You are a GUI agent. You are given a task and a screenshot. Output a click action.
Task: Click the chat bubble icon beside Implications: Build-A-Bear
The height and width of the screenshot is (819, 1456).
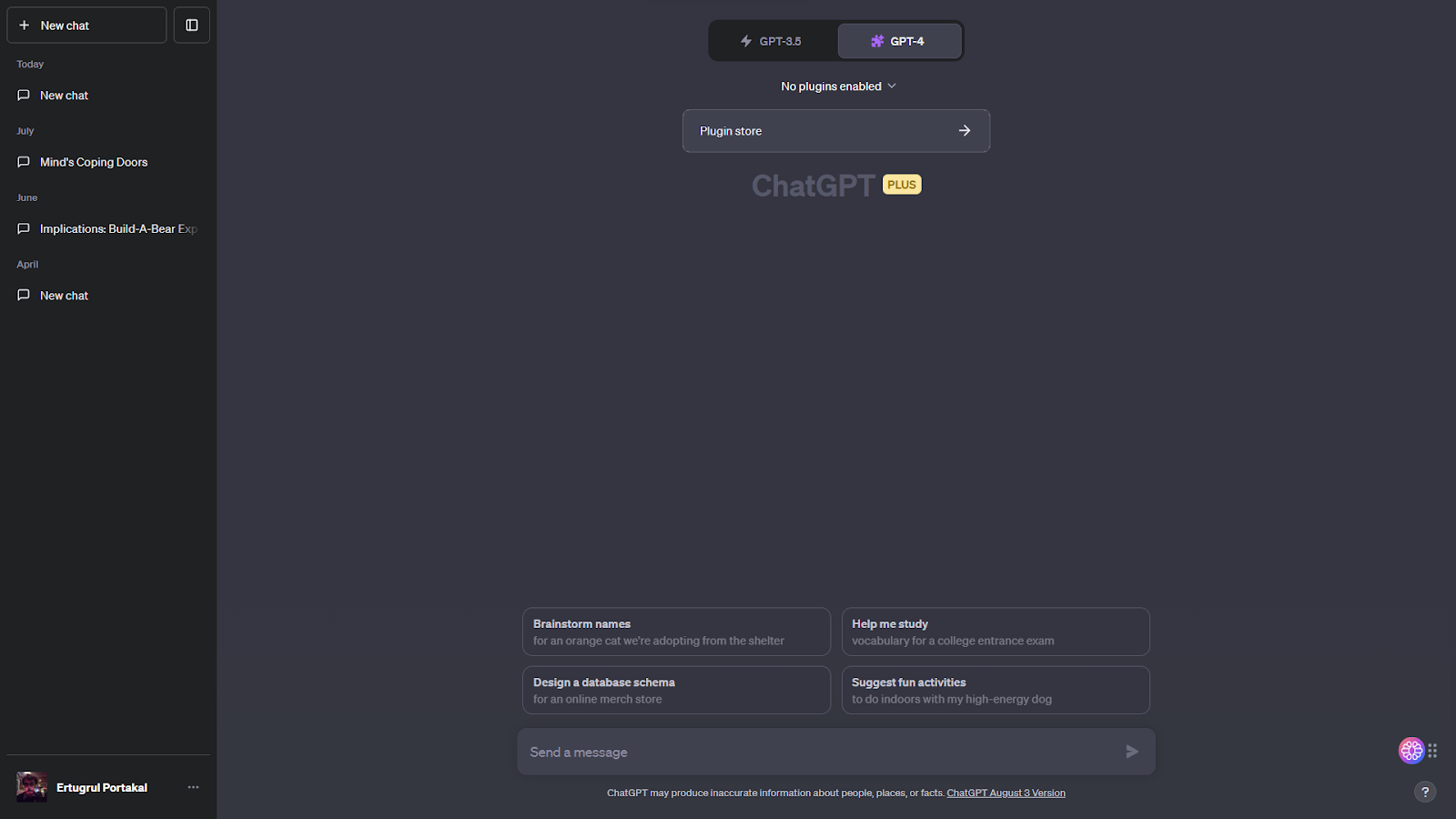click(24, 228)
